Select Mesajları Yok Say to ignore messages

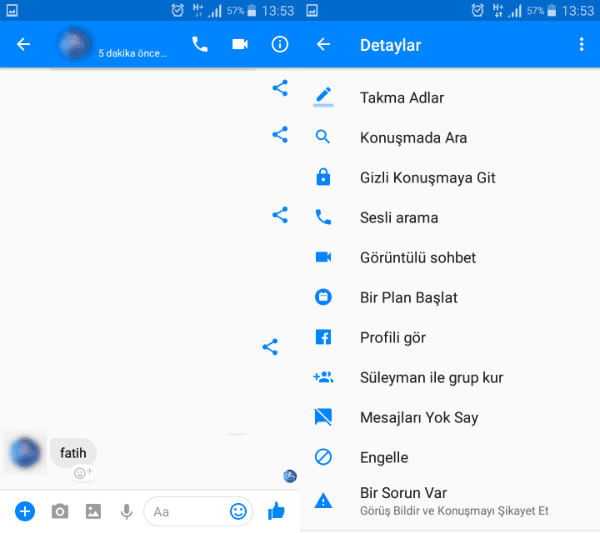coord(450,417)
